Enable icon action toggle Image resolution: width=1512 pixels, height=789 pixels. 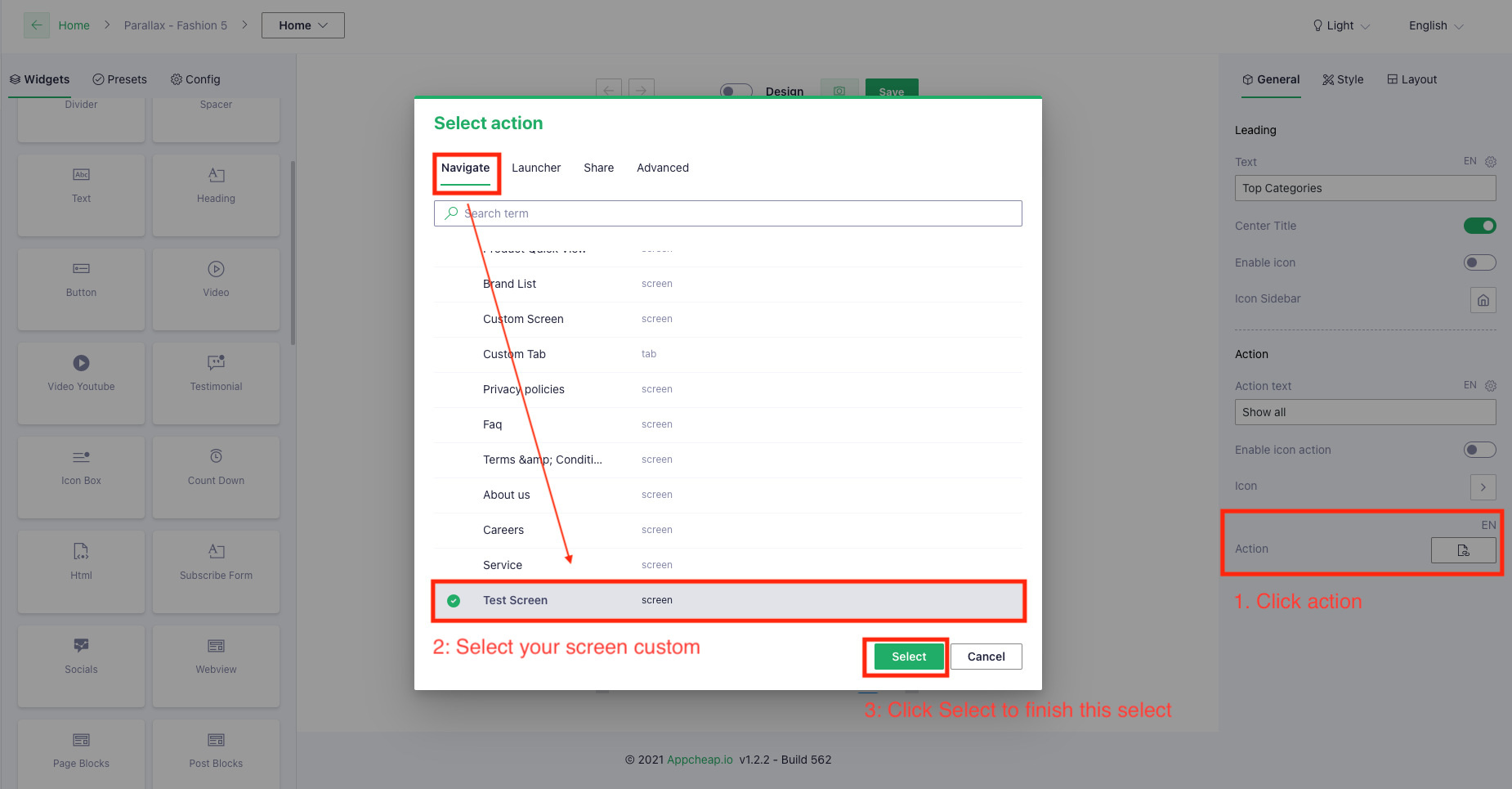pos(1478,449)
